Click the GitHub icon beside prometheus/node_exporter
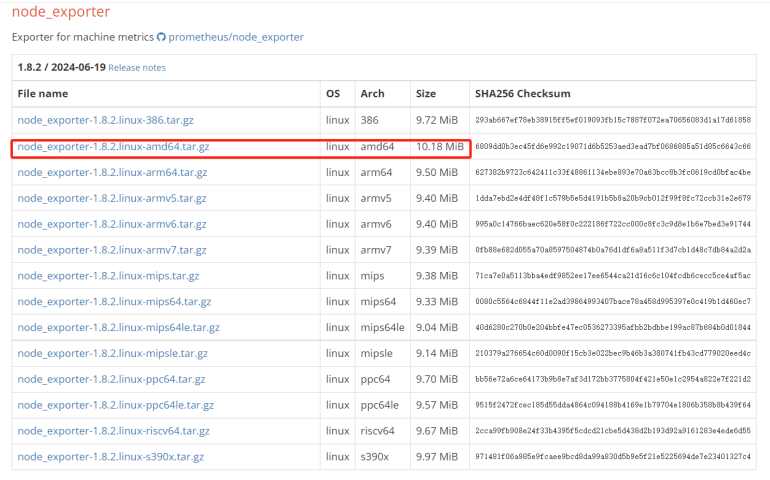 161,37
